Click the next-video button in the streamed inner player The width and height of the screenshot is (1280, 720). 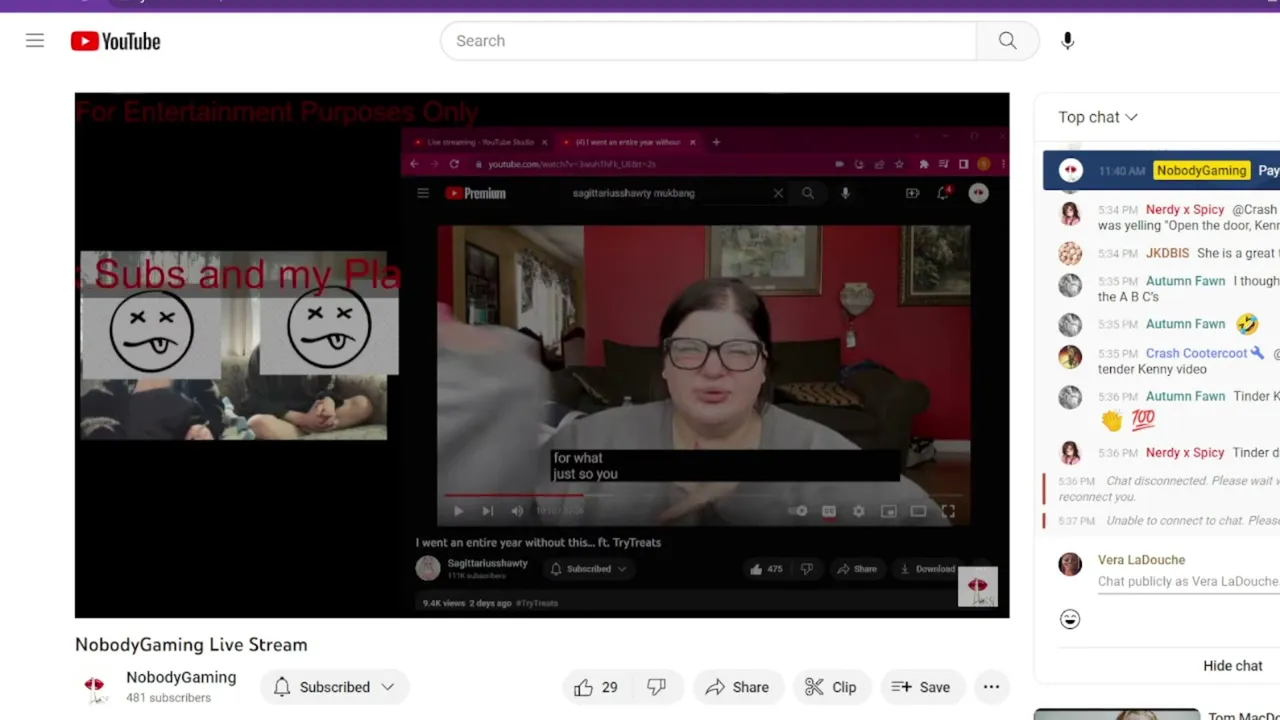click(x=487, y=511)
